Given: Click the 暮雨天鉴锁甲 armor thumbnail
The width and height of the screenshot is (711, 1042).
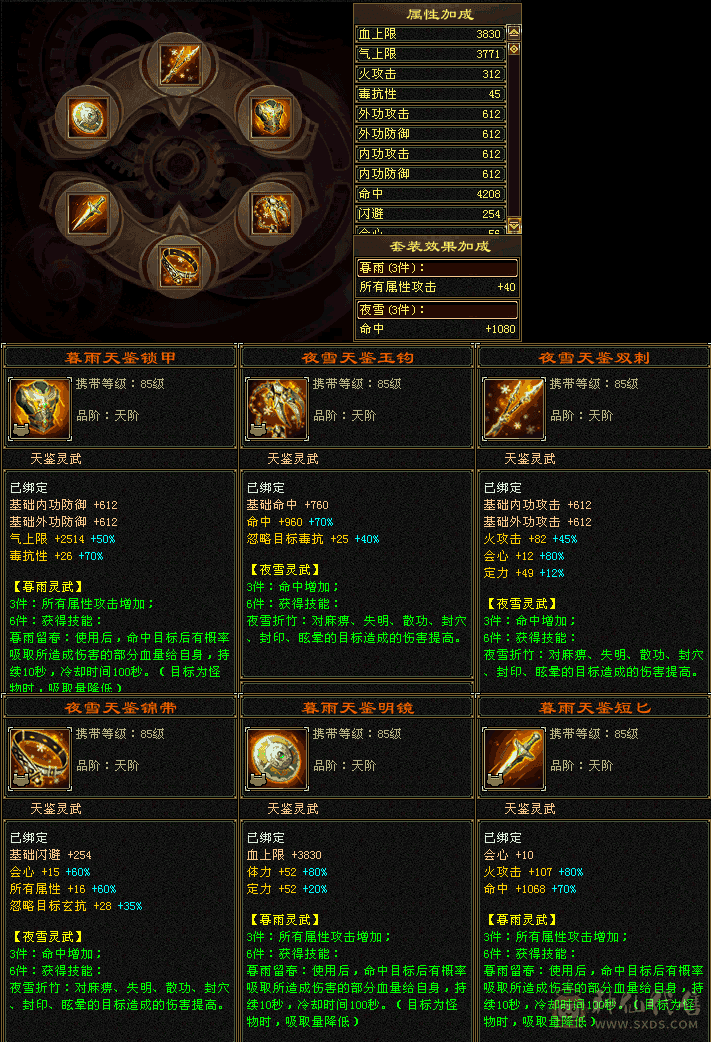Looking at the screenshot, I should point(40,409).
